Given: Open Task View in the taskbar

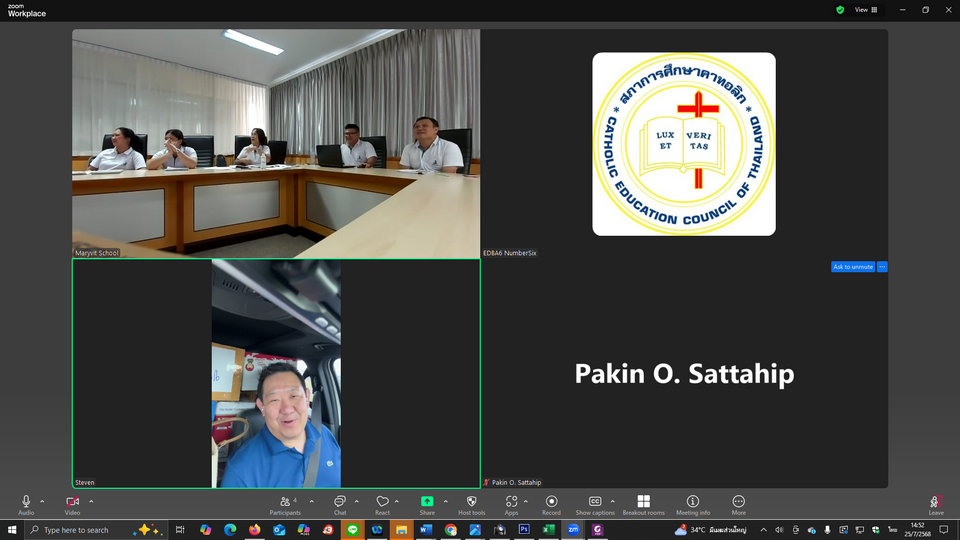Looking at the screenshot, I should 180,530.
